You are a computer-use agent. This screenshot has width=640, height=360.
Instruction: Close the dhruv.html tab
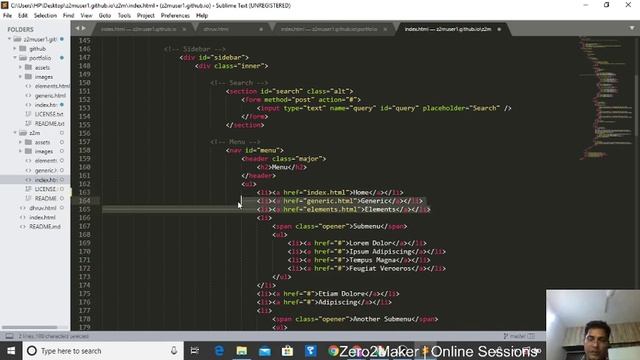tap(261, 29)
